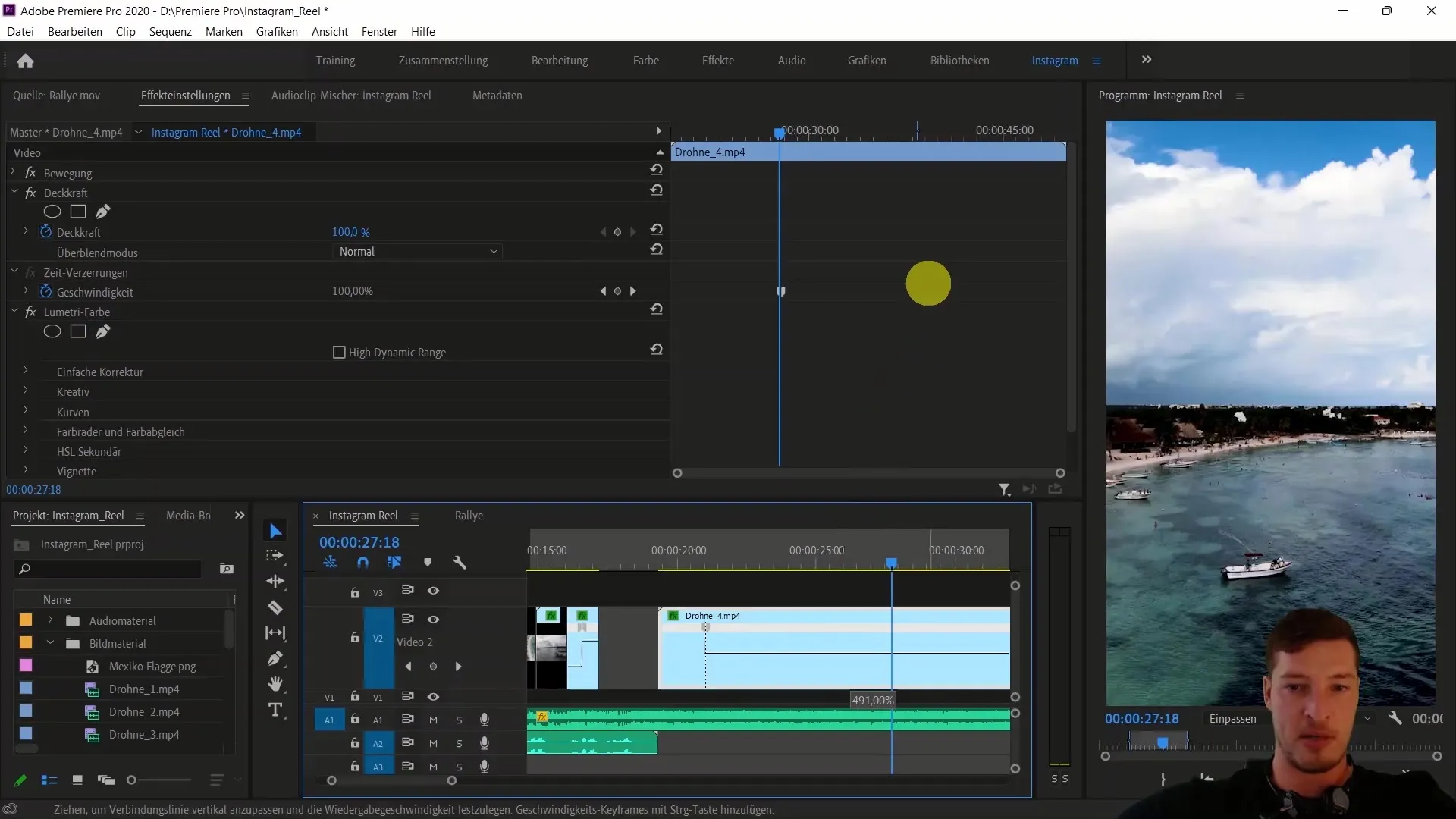1456x819 pixels.
Task: Draw free pen mask under Lumetri-Farbe
Action: point(103,331)
